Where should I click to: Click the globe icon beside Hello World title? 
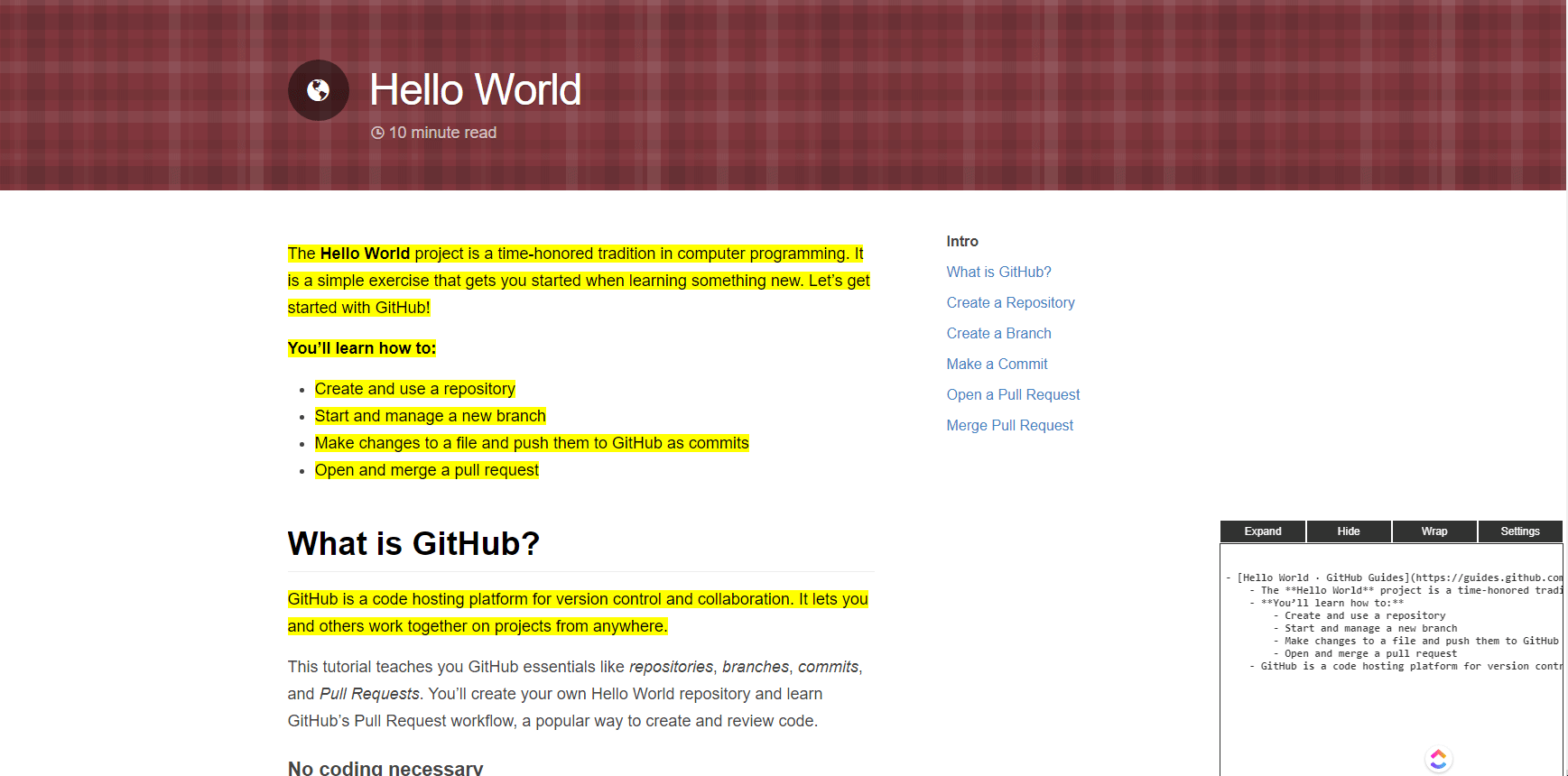coord(318,90)
